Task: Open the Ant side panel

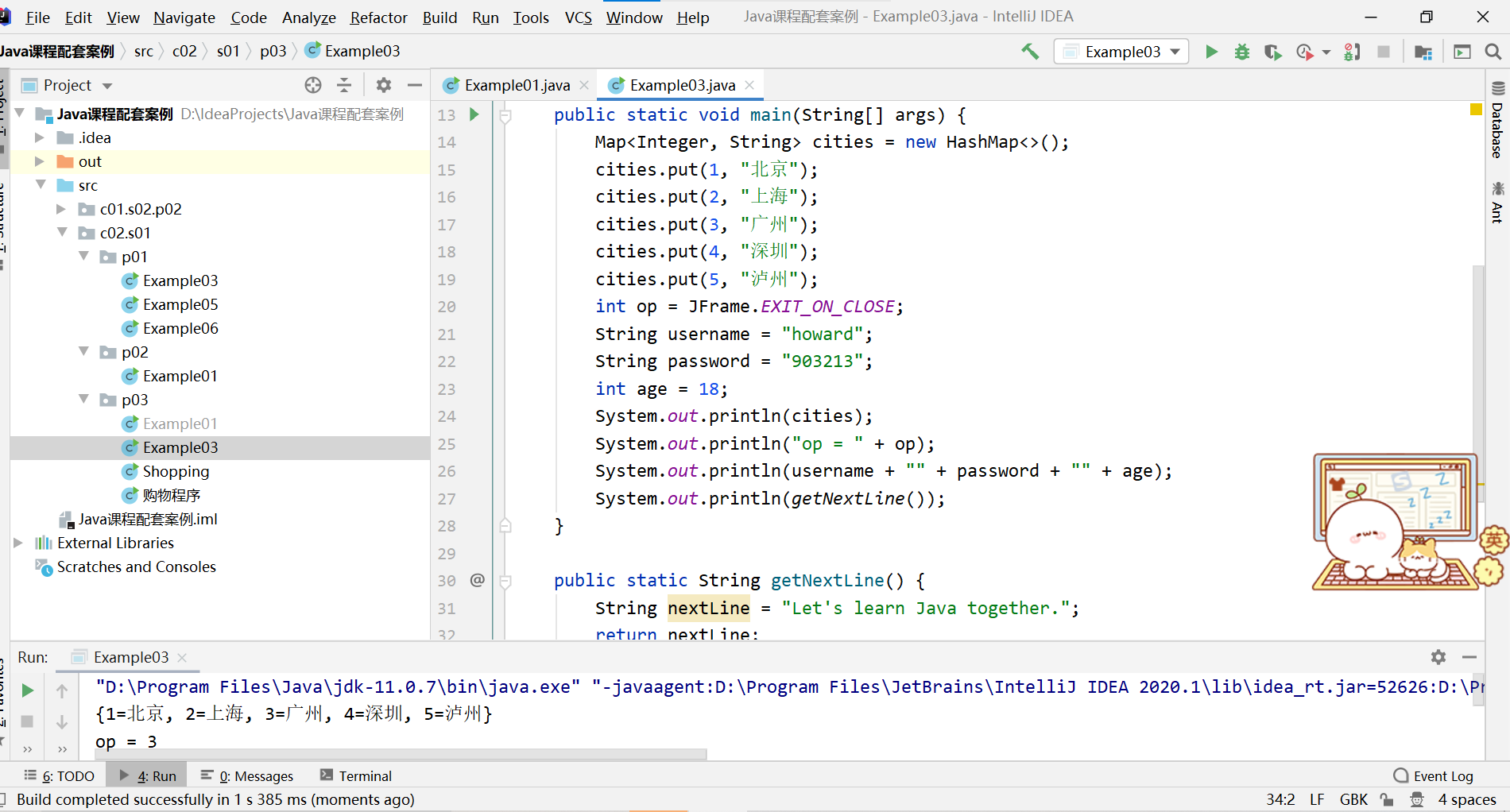Action: point(1497,202)
